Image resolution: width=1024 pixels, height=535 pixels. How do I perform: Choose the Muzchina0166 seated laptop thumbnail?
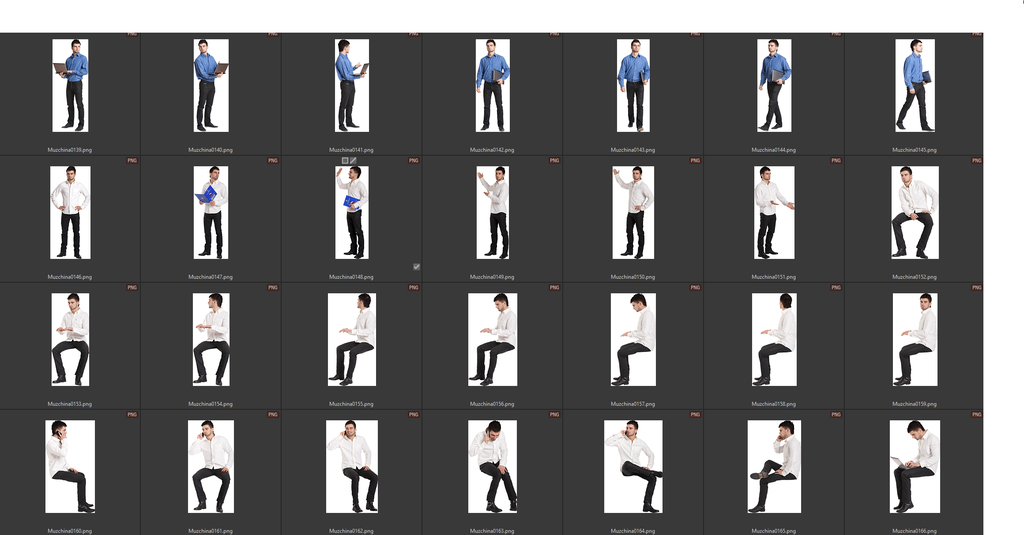click(914, 466)
